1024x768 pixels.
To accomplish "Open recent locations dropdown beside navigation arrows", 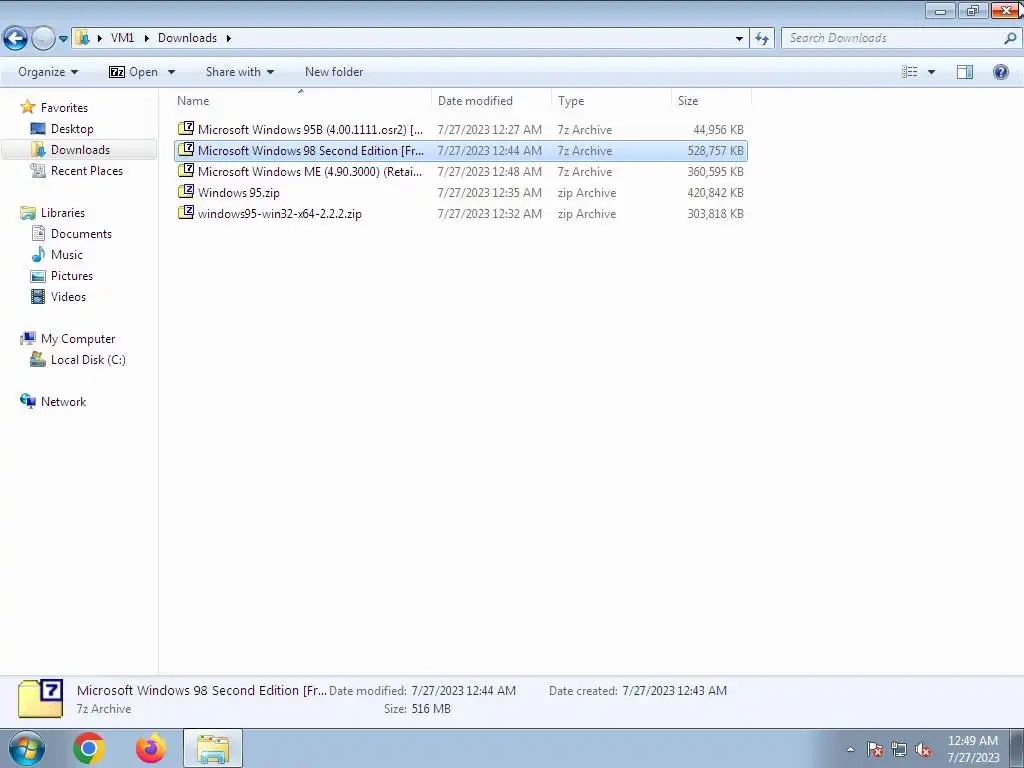I will [x=63, y=39].
